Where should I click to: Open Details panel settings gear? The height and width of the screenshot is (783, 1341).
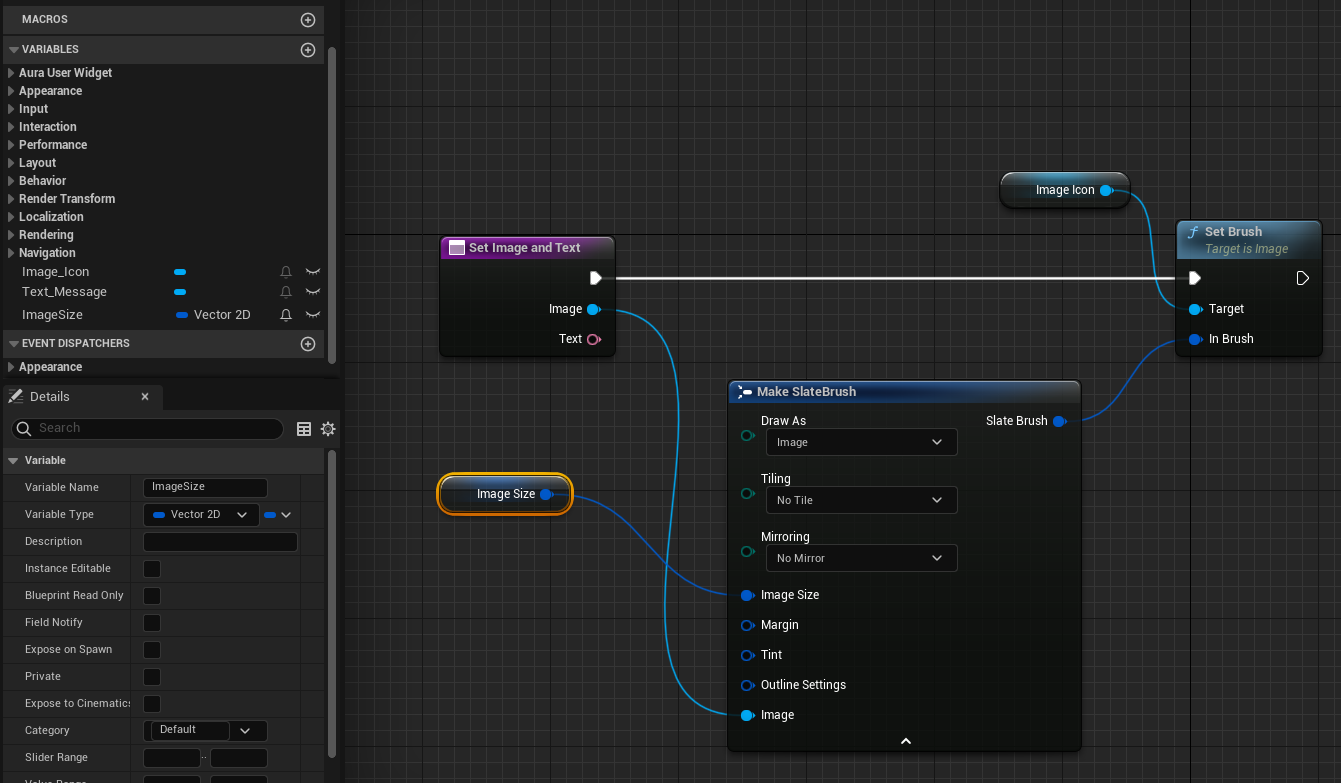(328, 429)
